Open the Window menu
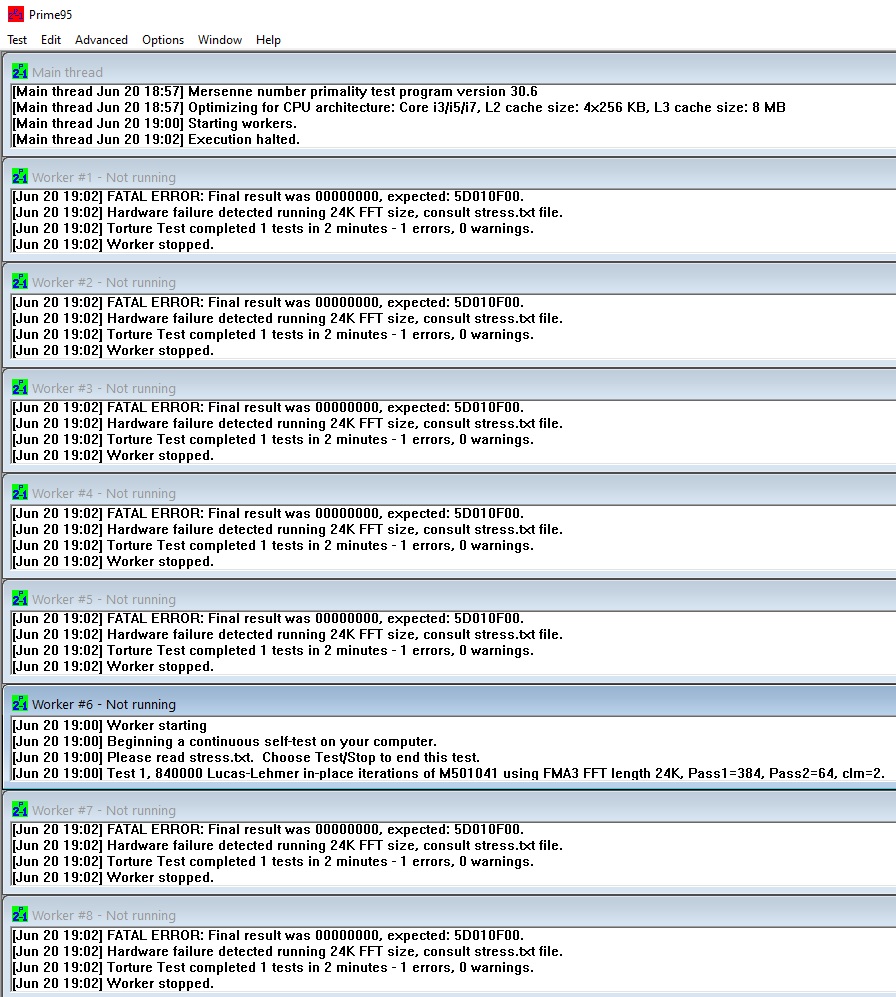Viewport: 896px width, 997px height. pyautogui.click(x=220, y=40)
